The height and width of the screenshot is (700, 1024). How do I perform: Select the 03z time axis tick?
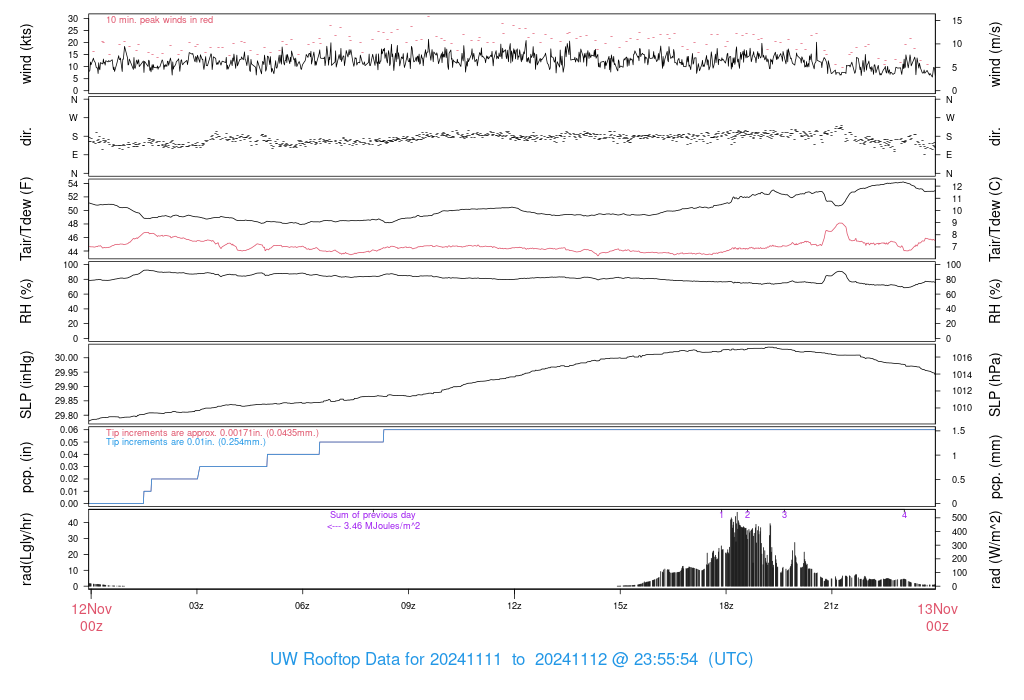[197, 606]
